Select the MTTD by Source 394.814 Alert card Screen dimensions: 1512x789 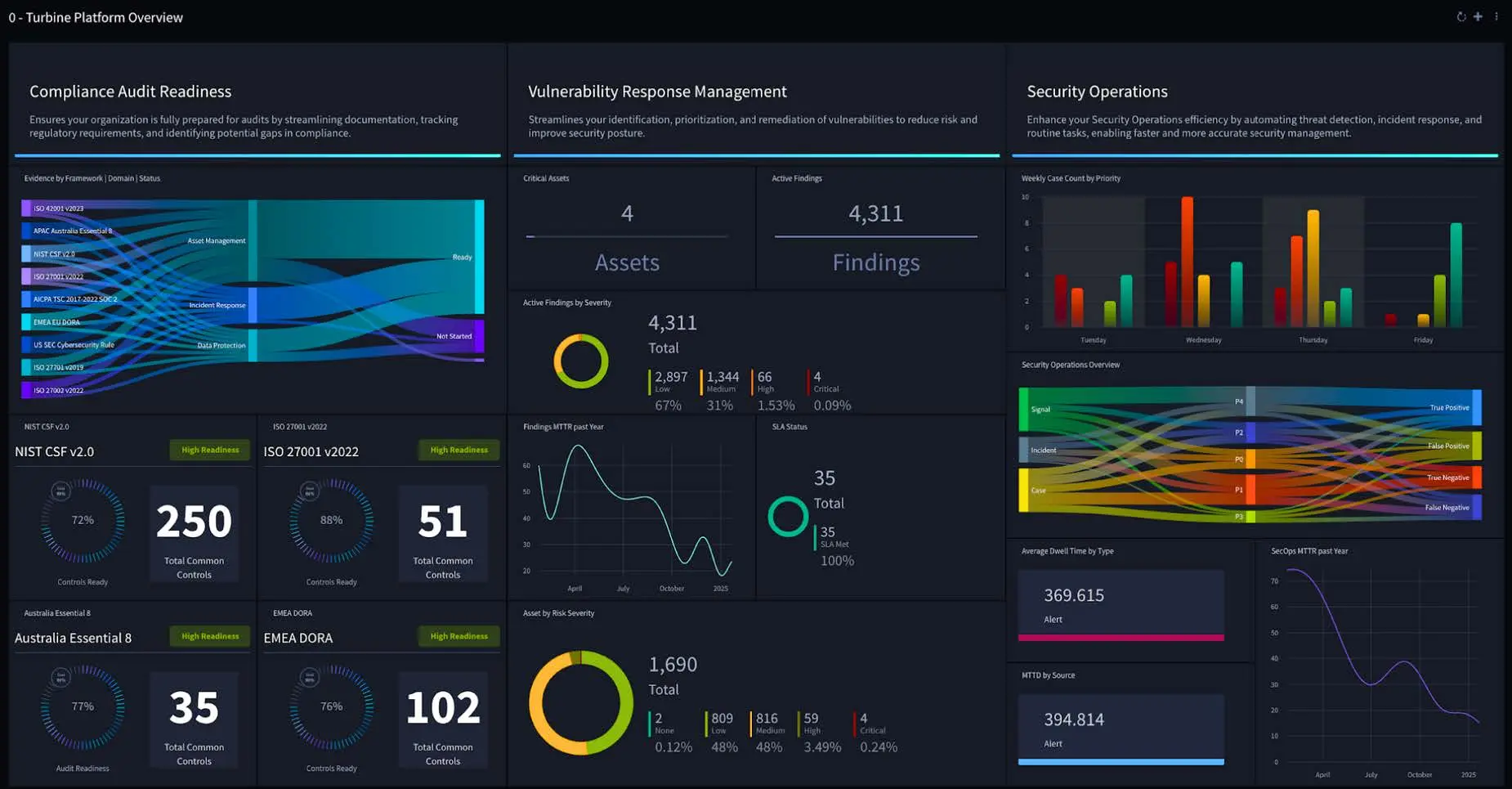1121,729
